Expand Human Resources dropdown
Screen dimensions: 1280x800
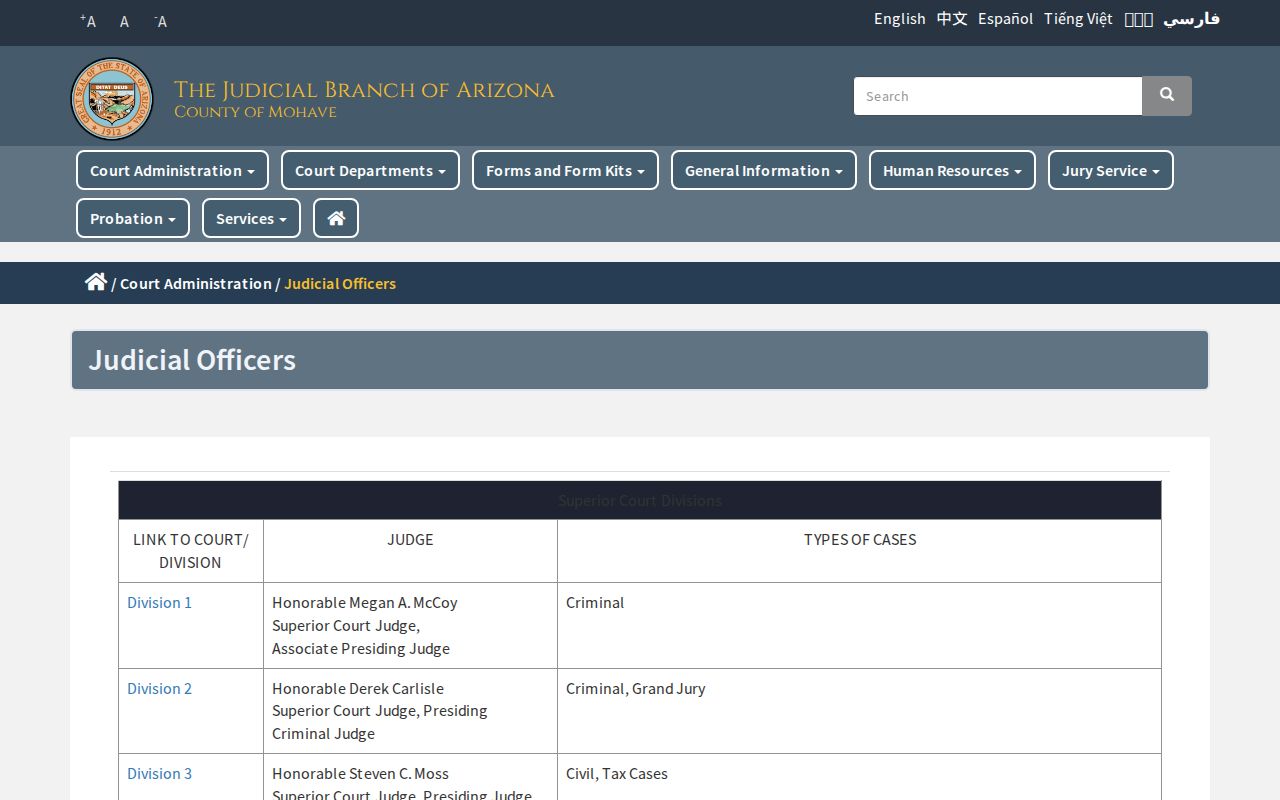click(952, 170)
